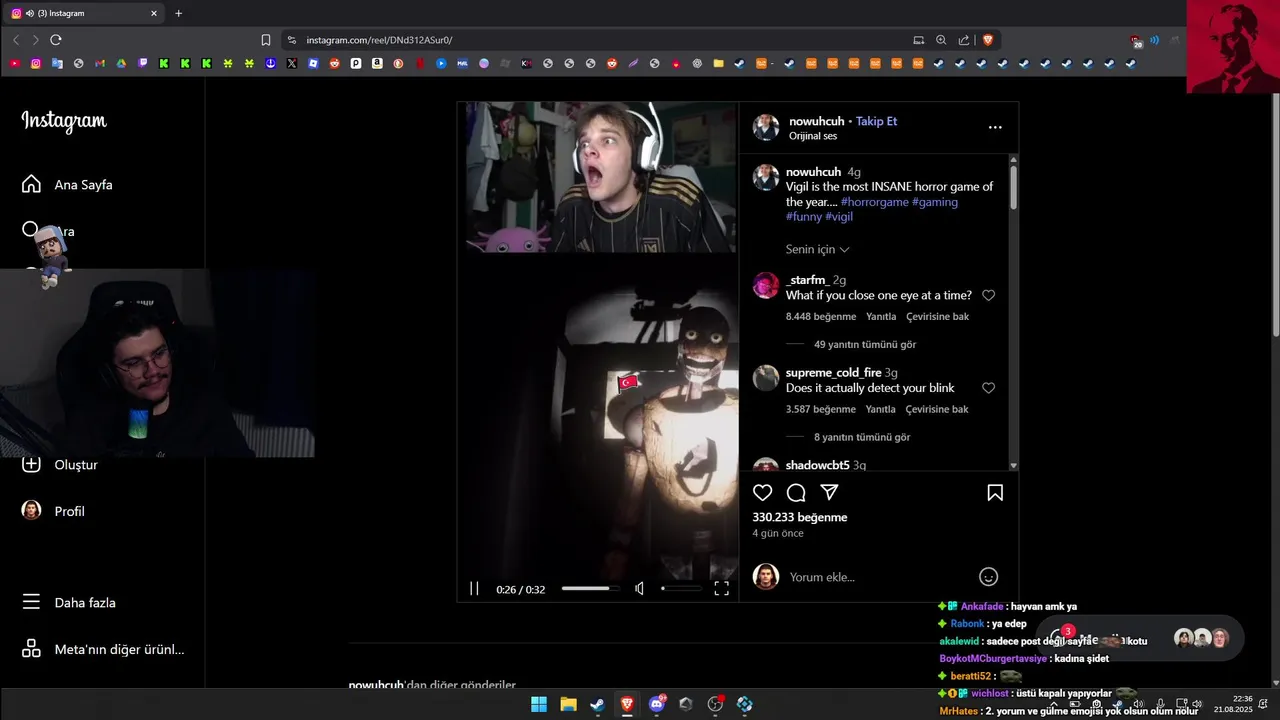Save the reel with the bookmark icon
The height and width of the screenshot is (720, 1280).
coord(995,493)
